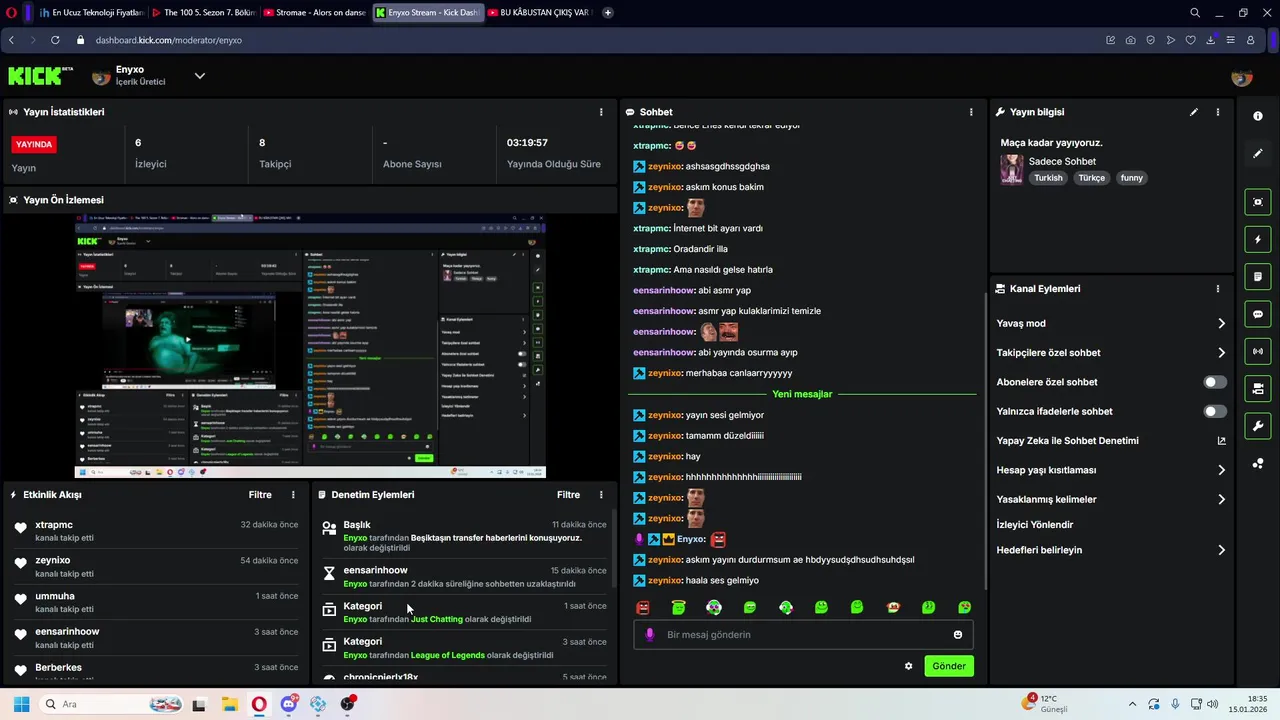Open the Enyxo channel dropdown arrow

(x=199, y=76)
